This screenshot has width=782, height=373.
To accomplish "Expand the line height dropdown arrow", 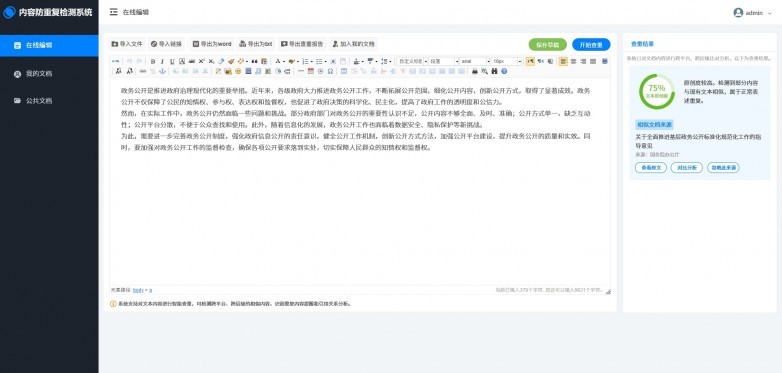I will [x=391, y=61].
